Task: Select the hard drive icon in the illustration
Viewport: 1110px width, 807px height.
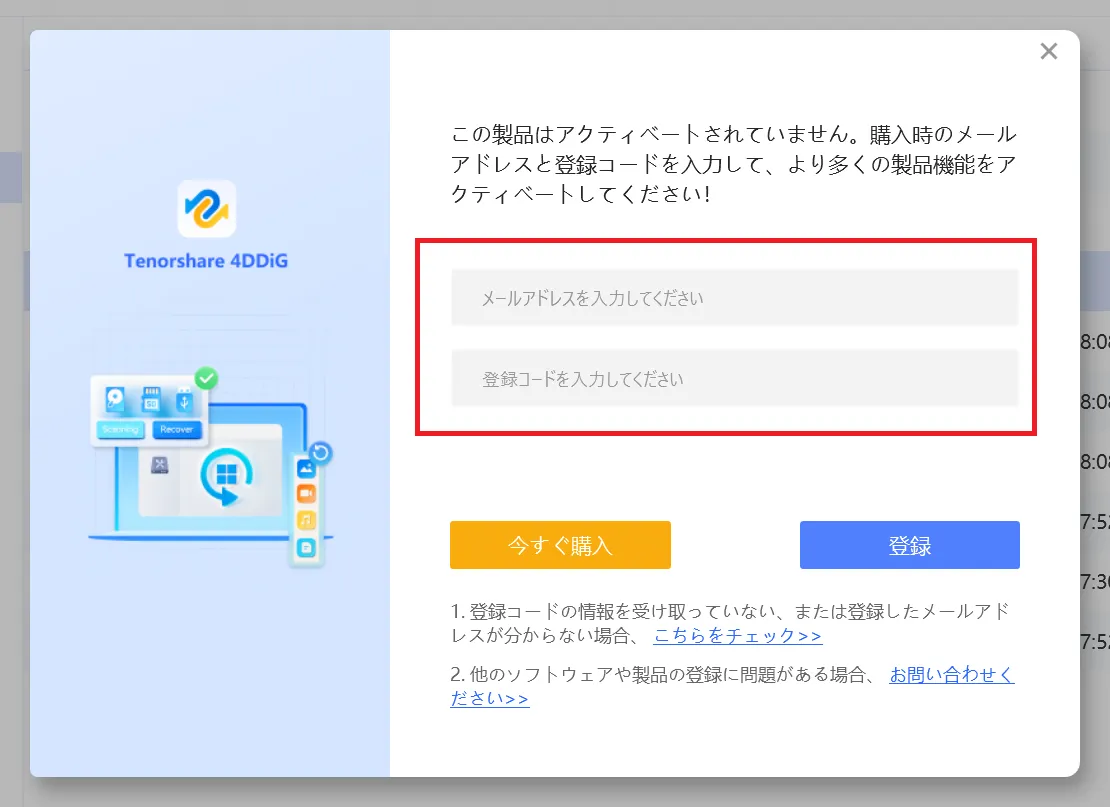Action: coord(114,398)
